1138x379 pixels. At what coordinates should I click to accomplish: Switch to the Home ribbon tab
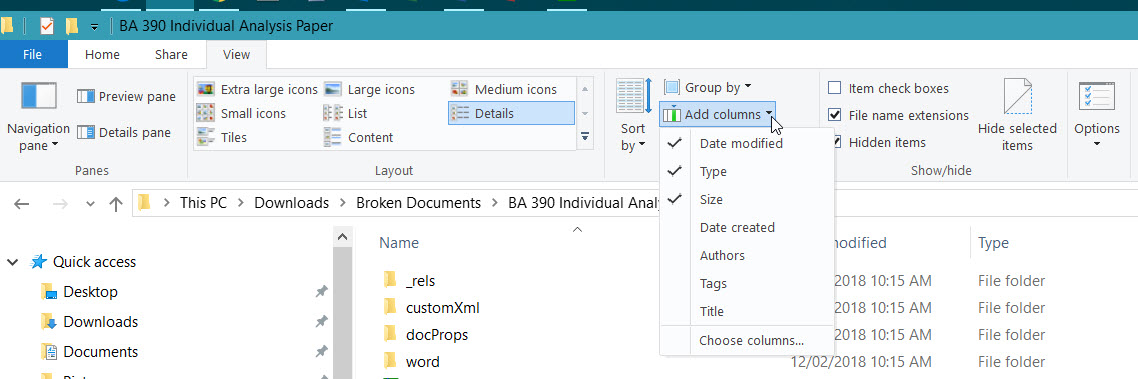point(102,54)
